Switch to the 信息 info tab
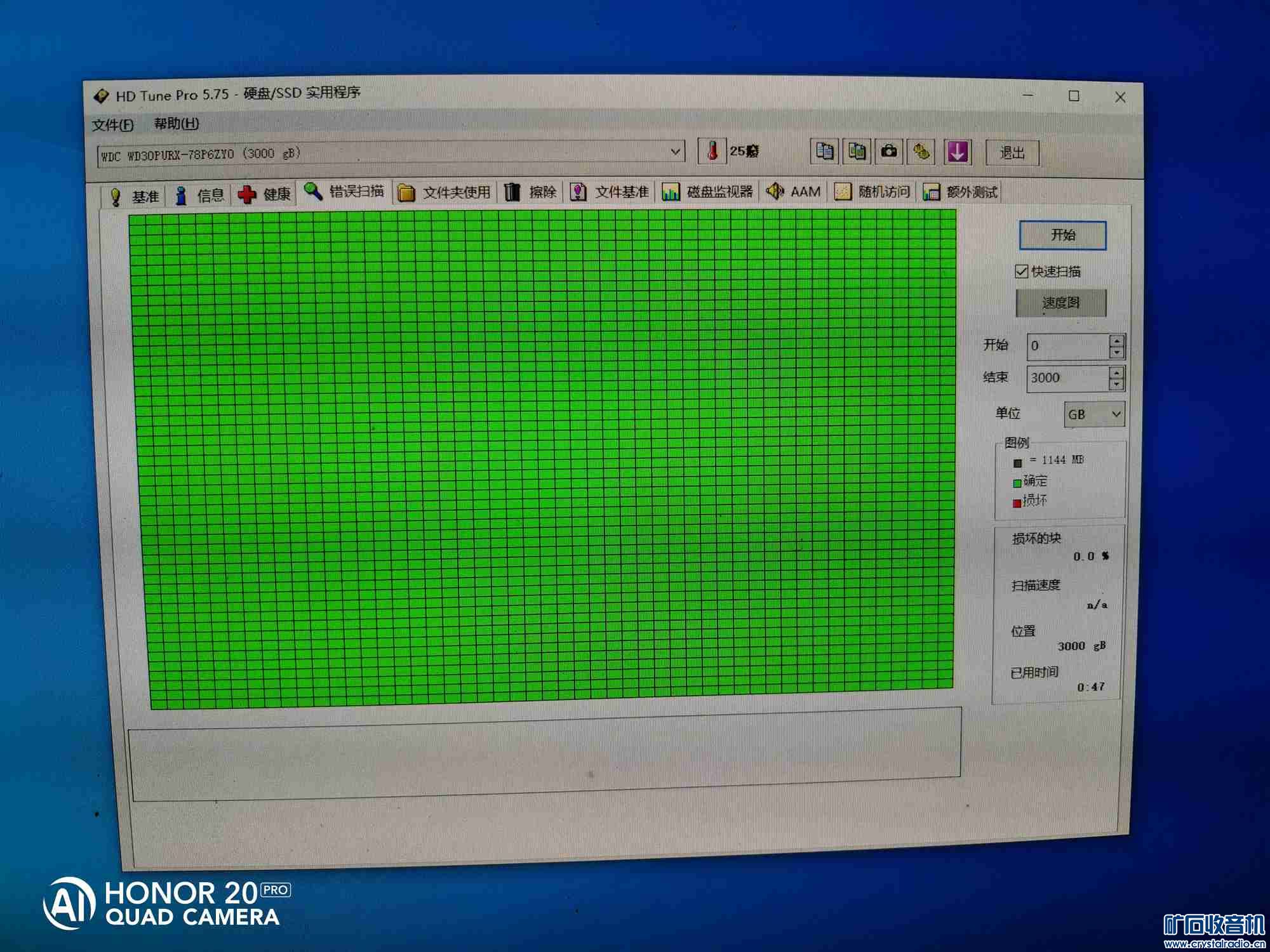Screen dimensions: 1270x952 tap(199, 195)
